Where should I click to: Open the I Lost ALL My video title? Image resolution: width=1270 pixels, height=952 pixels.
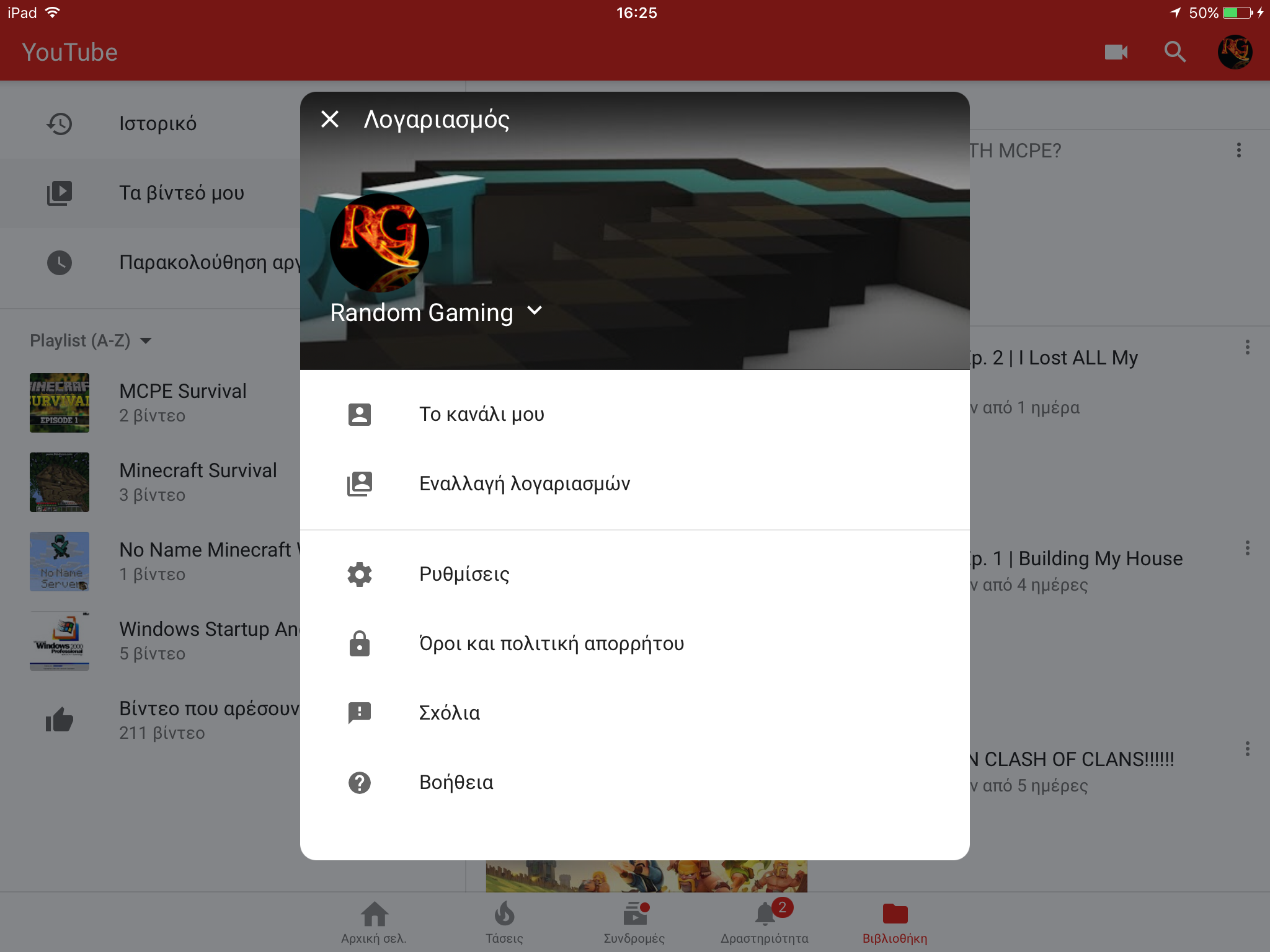pyautogui.click(x=1054, y=358)
